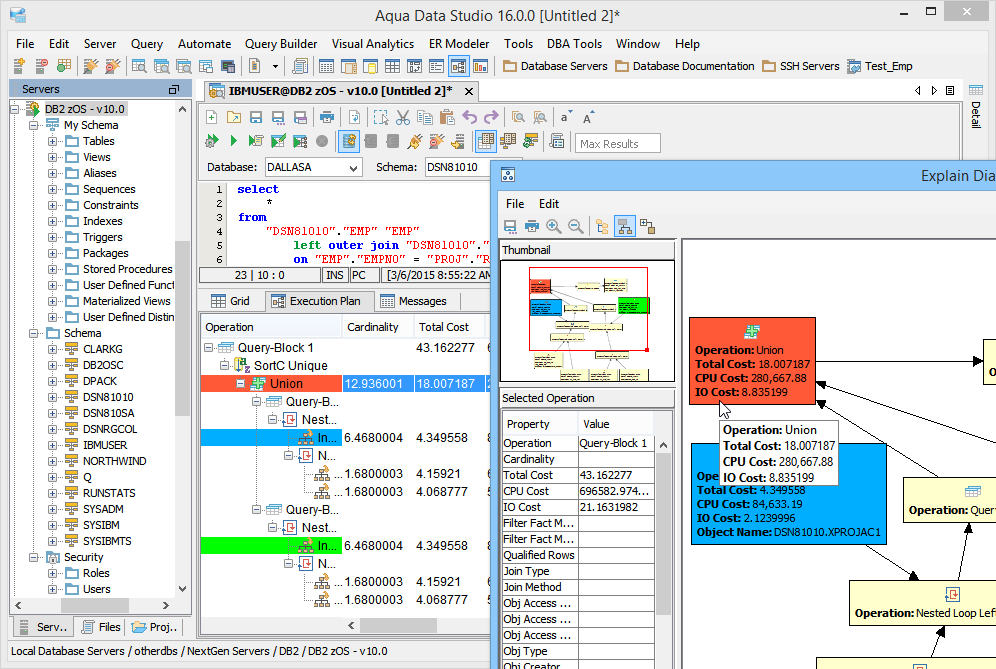The image size is (996, 669).
Task: Click inside the Max Results field
Action: (617, 144)
